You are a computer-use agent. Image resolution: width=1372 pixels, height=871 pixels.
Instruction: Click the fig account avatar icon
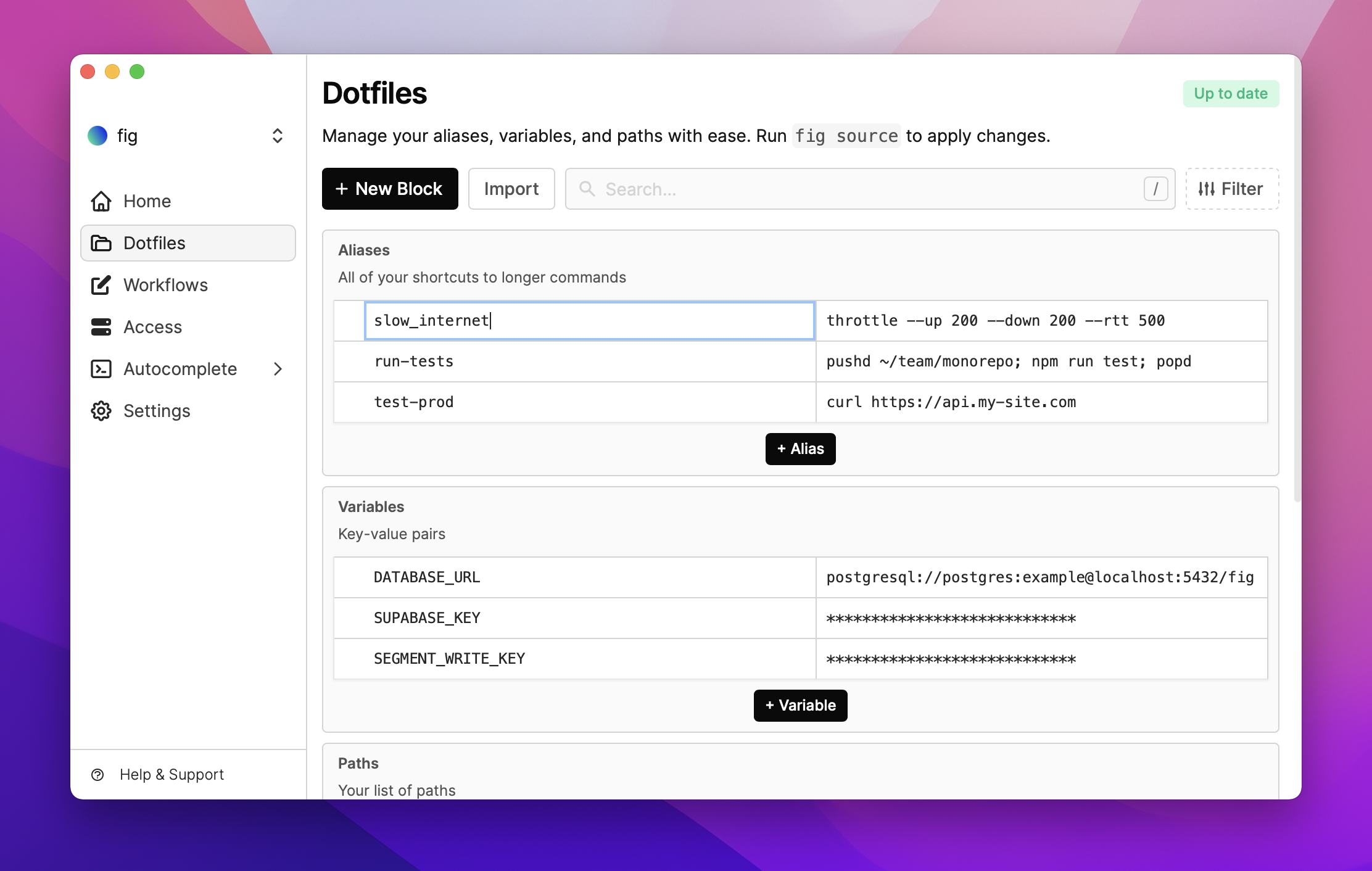point(97,136)
